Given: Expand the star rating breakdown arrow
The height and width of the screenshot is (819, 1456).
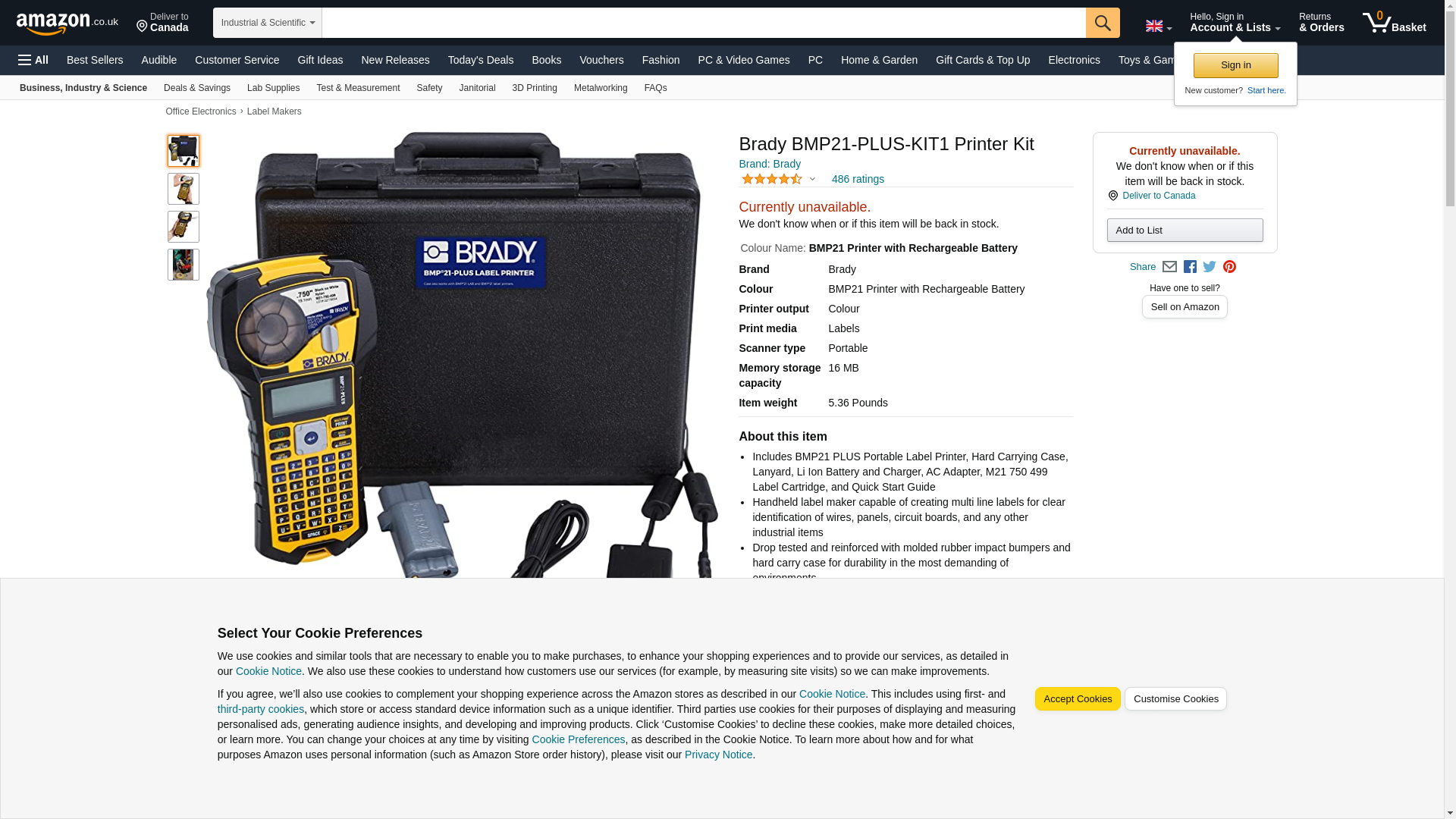Looking at the screenshot, I should coord(812,180).
